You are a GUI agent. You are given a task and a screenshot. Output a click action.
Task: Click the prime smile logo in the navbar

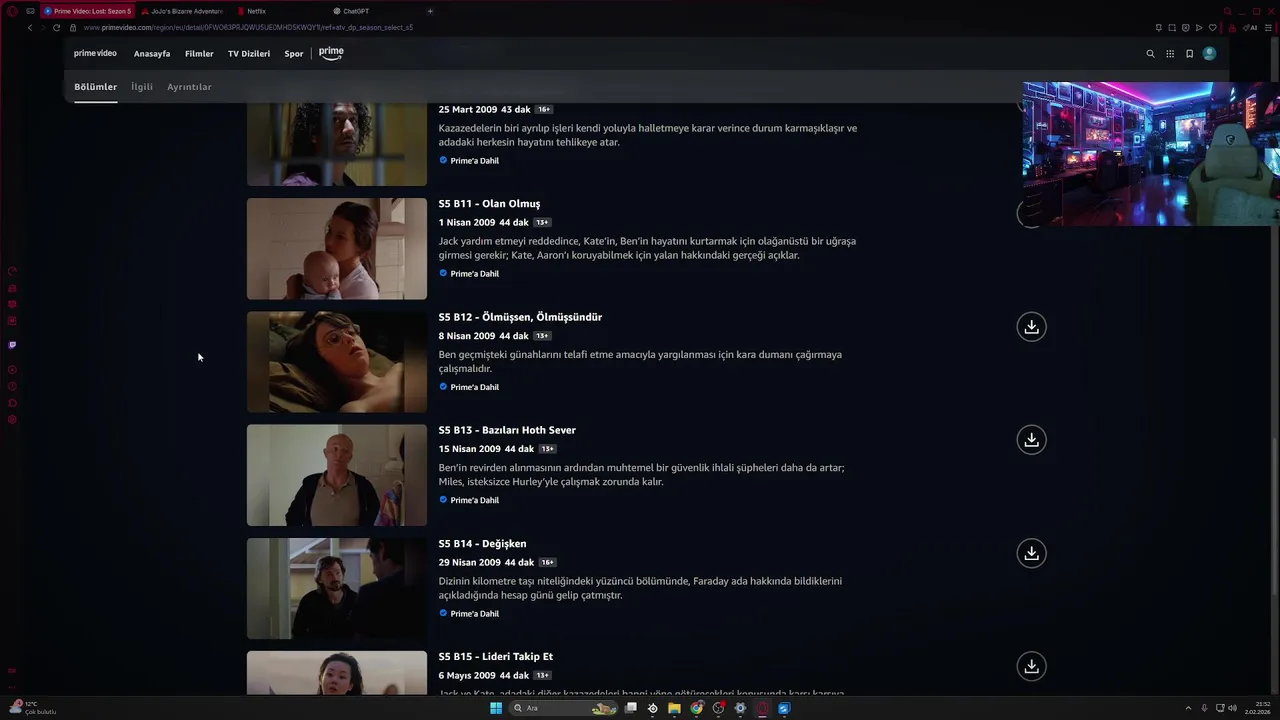[x=331, y=53]
